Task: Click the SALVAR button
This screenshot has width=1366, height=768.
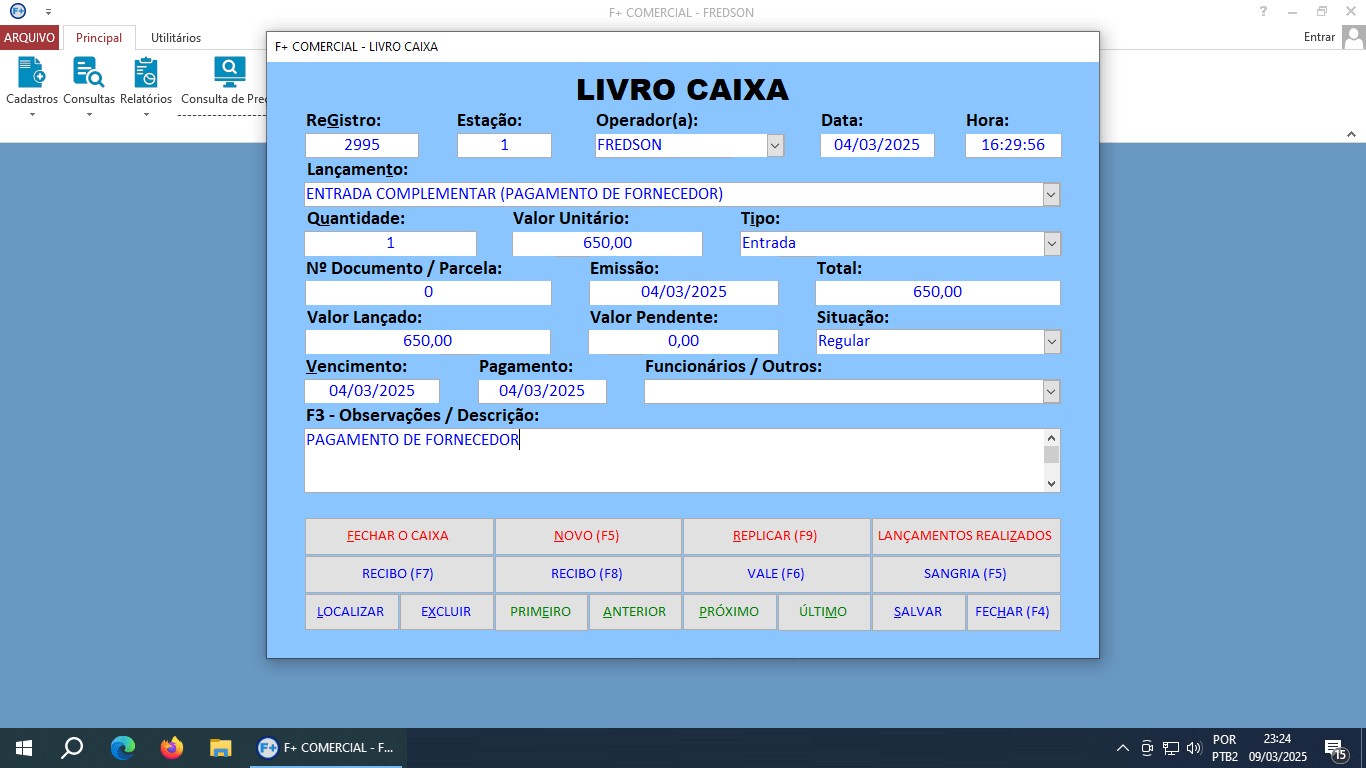Action: (x=918, y=612)
